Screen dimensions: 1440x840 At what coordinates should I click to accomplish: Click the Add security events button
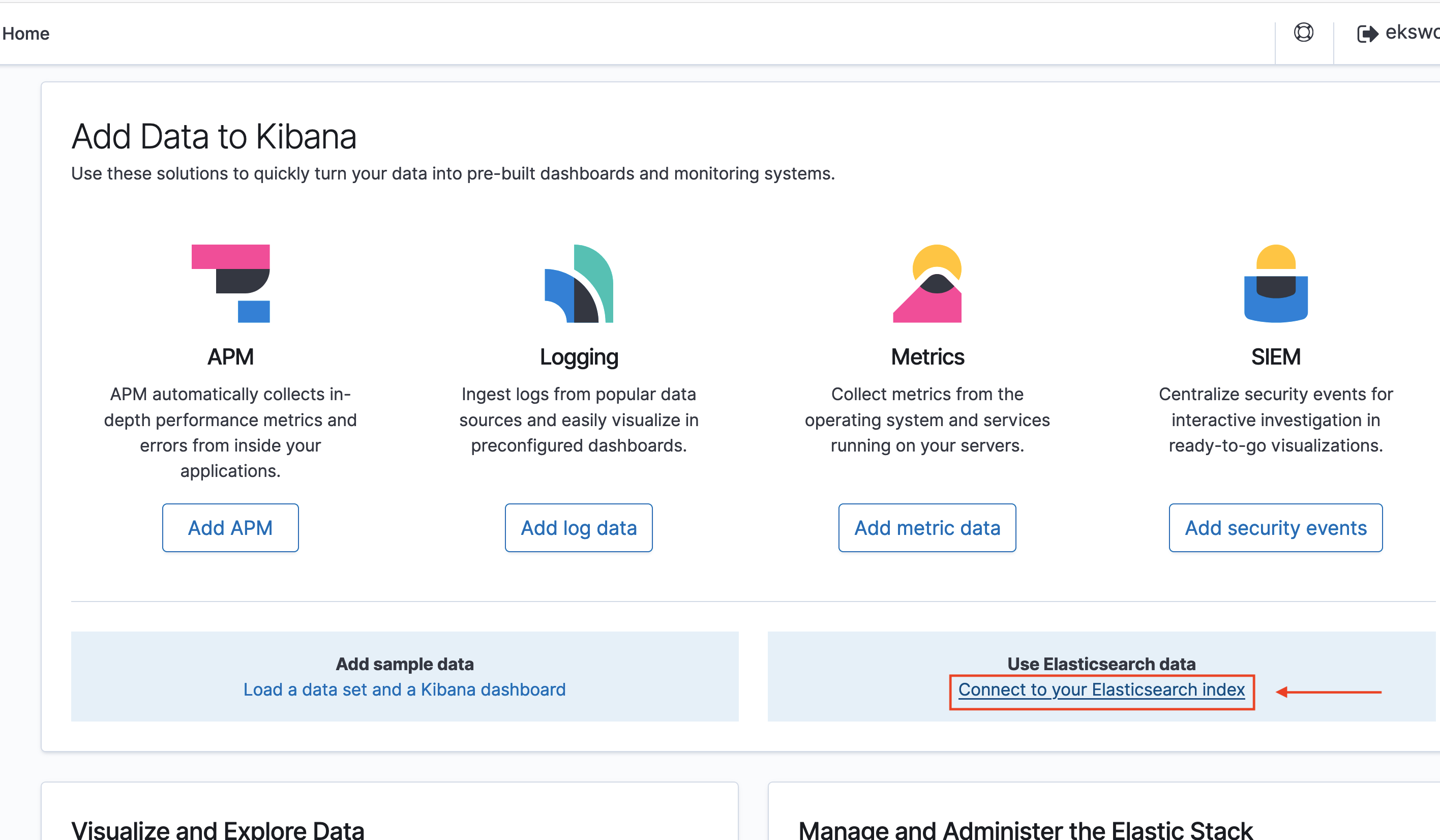click(x=1275, y=527)
